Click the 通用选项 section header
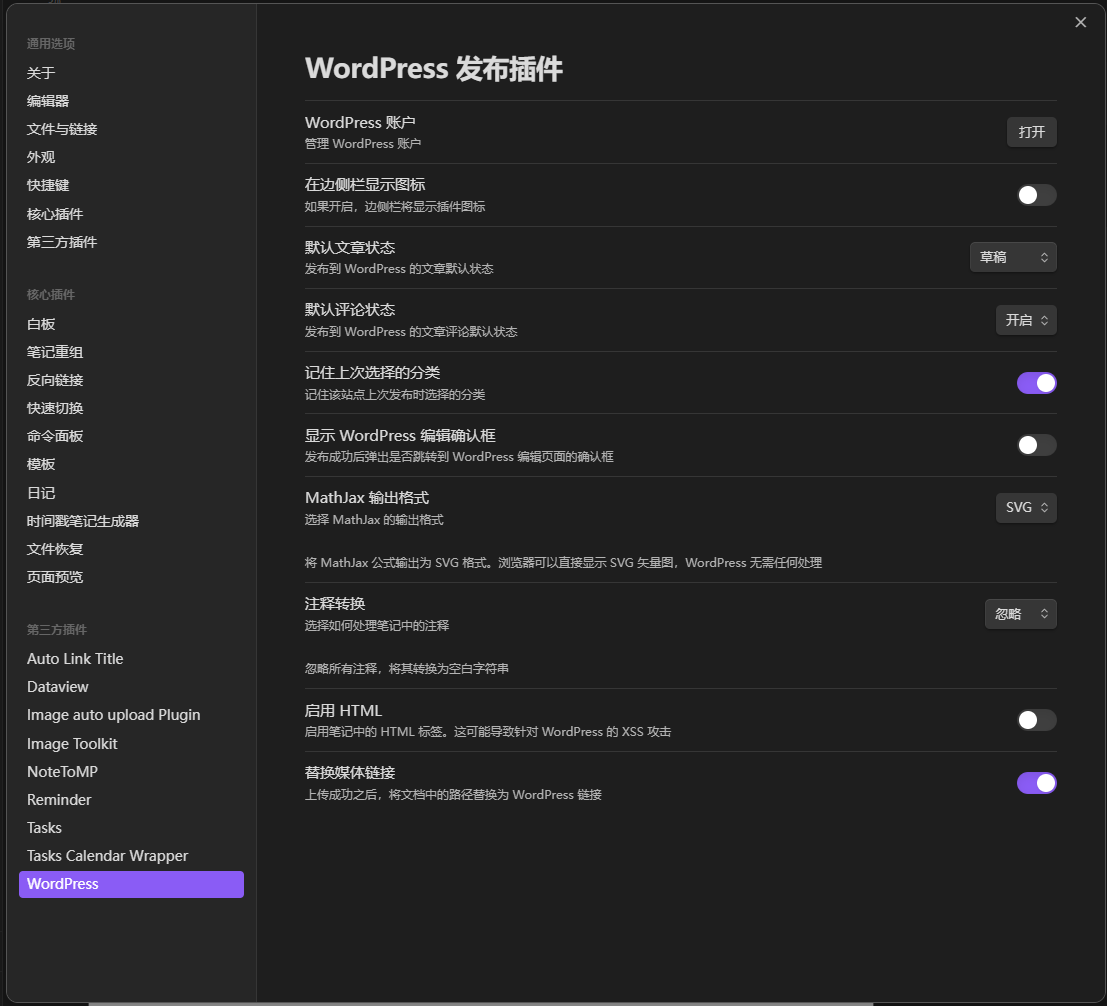 click(51, 44)
